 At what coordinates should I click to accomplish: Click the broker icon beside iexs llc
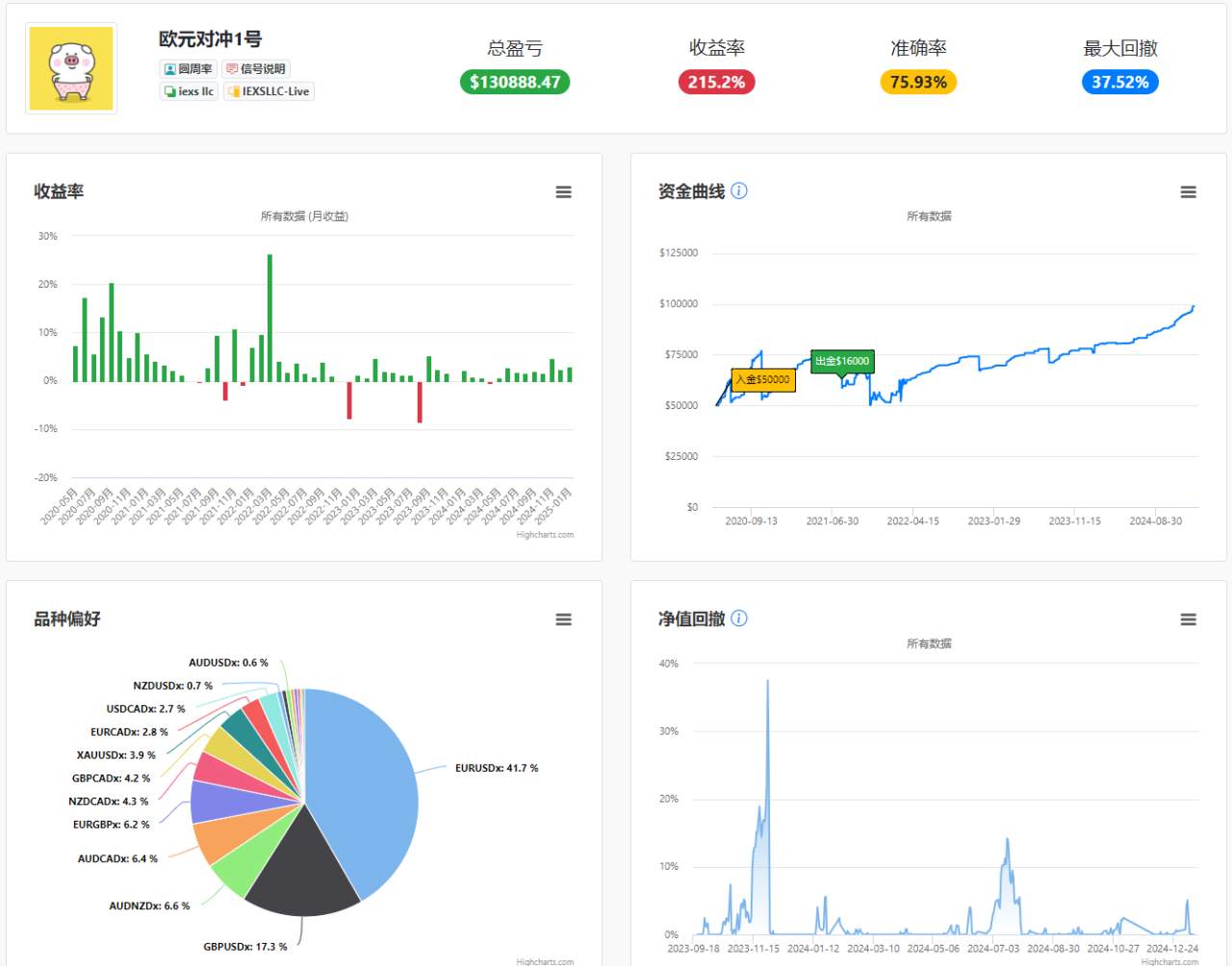pyautogui.click(x=169, y=91)
